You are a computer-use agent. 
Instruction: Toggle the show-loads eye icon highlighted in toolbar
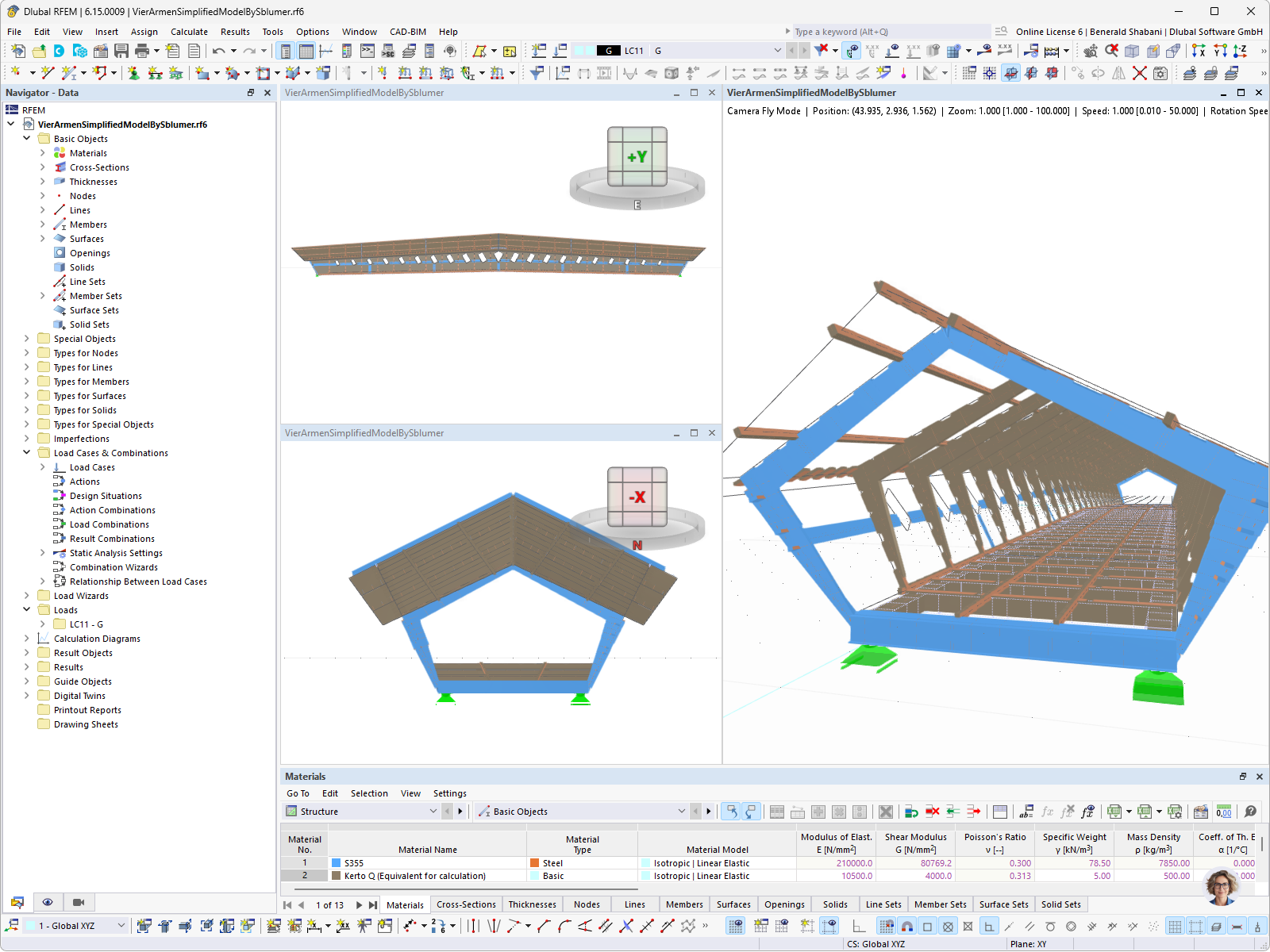[852, 51]
